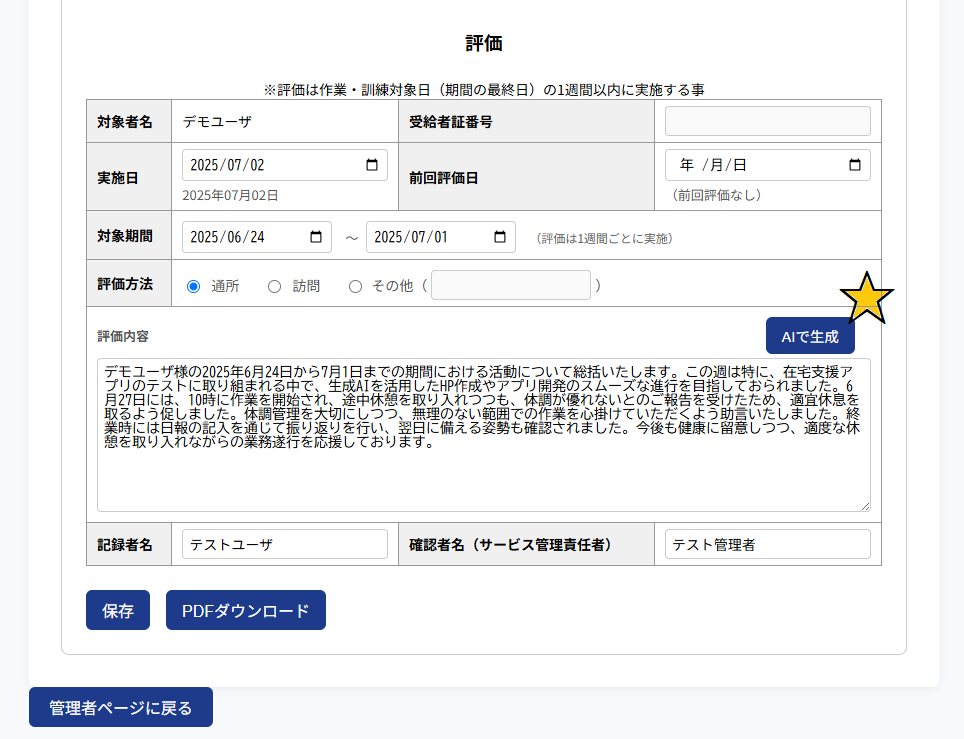Open calendar picker for 実施日 date

[x=371, y=165]
